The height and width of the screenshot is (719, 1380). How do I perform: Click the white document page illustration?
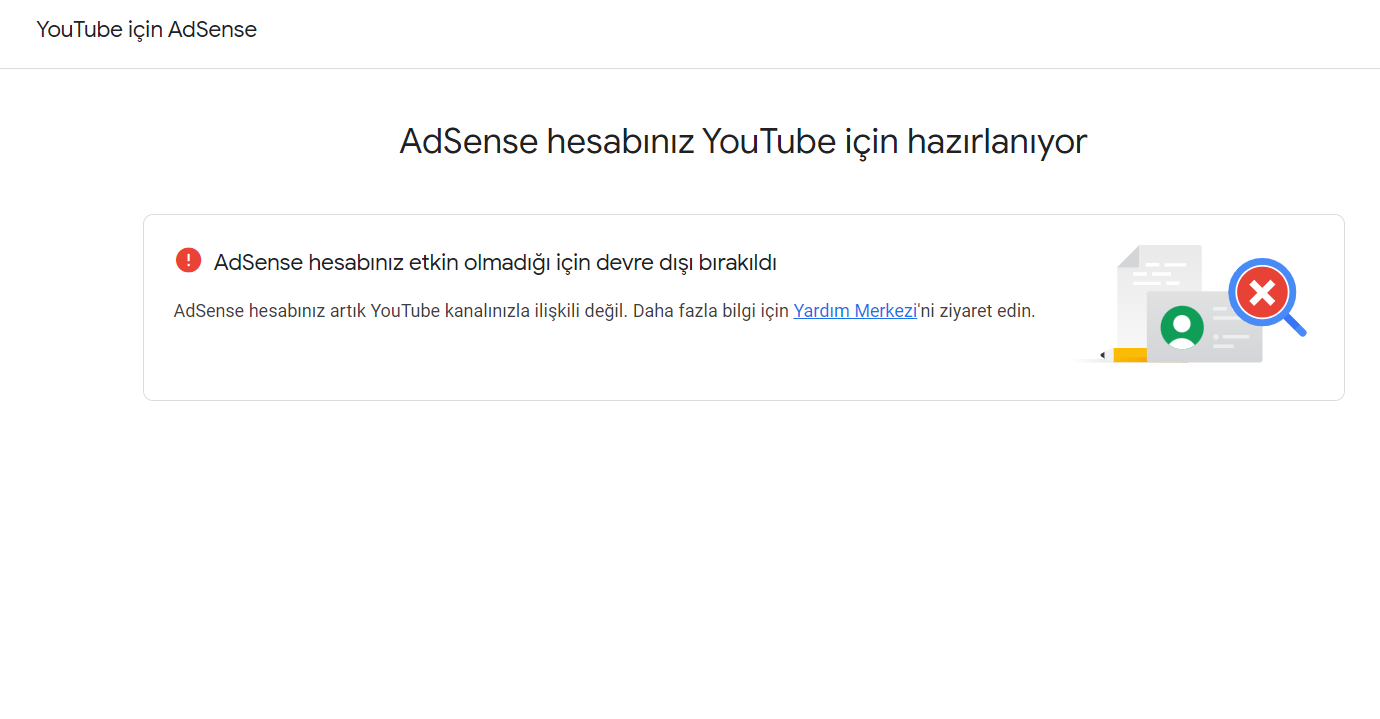(1160, 272)
